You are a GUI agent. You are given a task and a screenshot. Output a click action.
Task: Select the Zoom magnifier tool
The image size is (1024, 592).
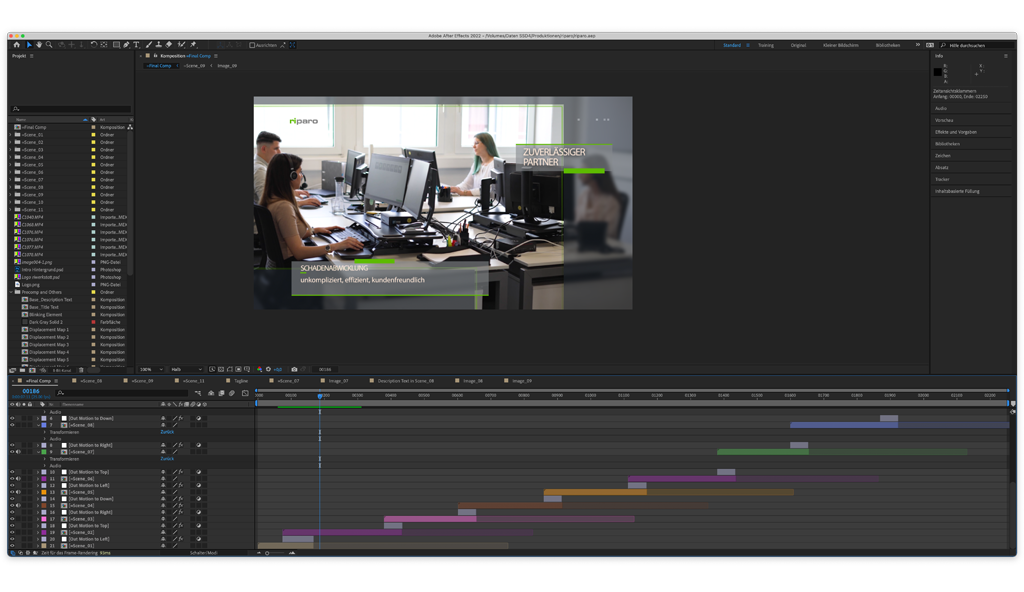[x=50, y=45]
